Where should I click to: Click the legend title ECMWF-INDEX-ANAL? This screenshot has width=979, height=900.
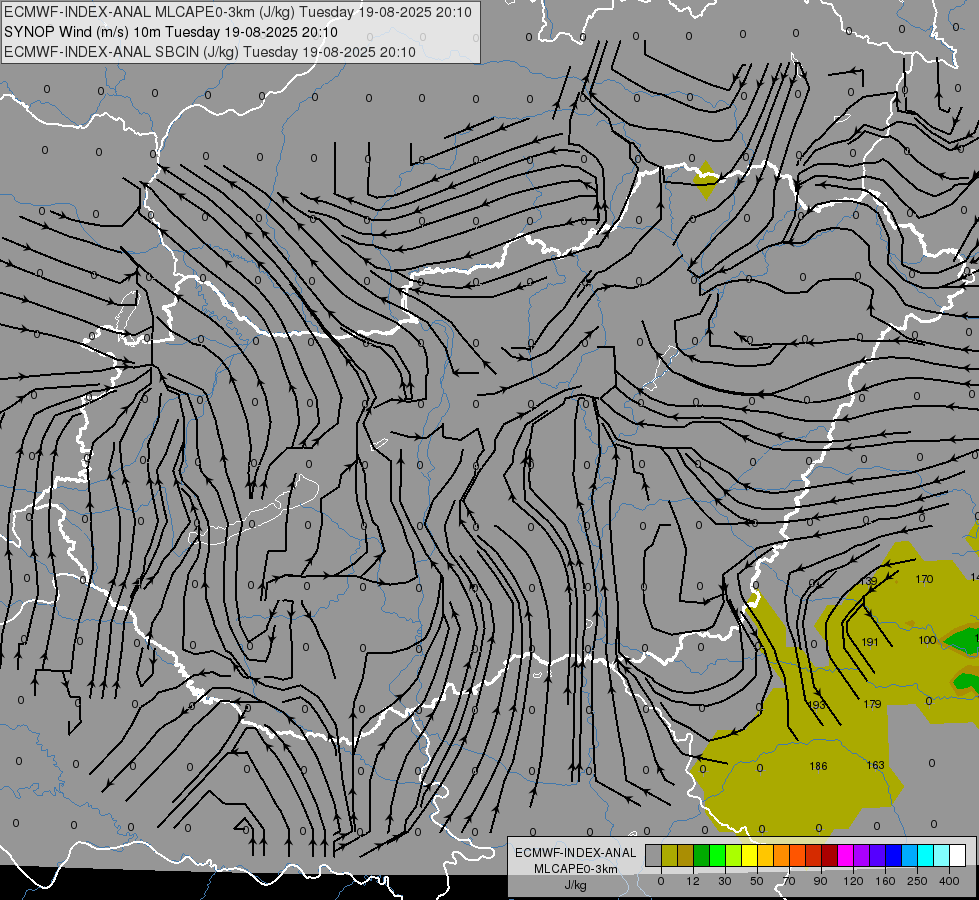pos(576,853)
